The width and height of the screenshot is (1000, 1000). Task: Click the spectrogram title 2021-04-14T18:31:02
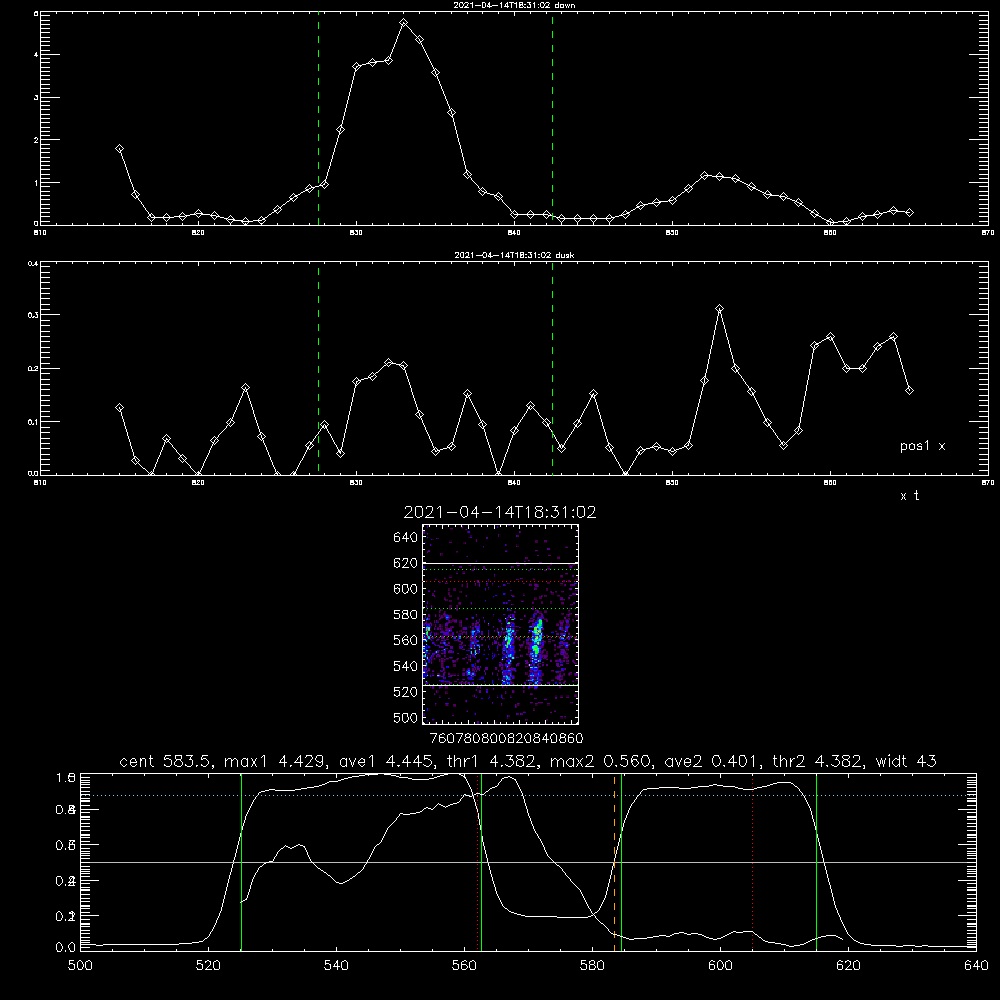click(x=500, y=512)
